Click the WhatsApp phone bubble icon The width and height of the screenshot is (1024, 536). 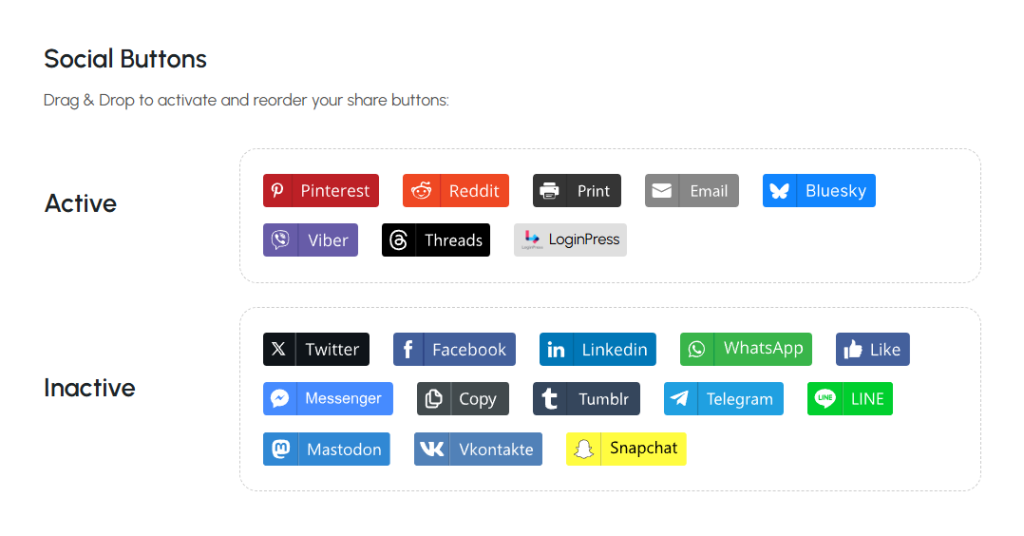[696, 349]
